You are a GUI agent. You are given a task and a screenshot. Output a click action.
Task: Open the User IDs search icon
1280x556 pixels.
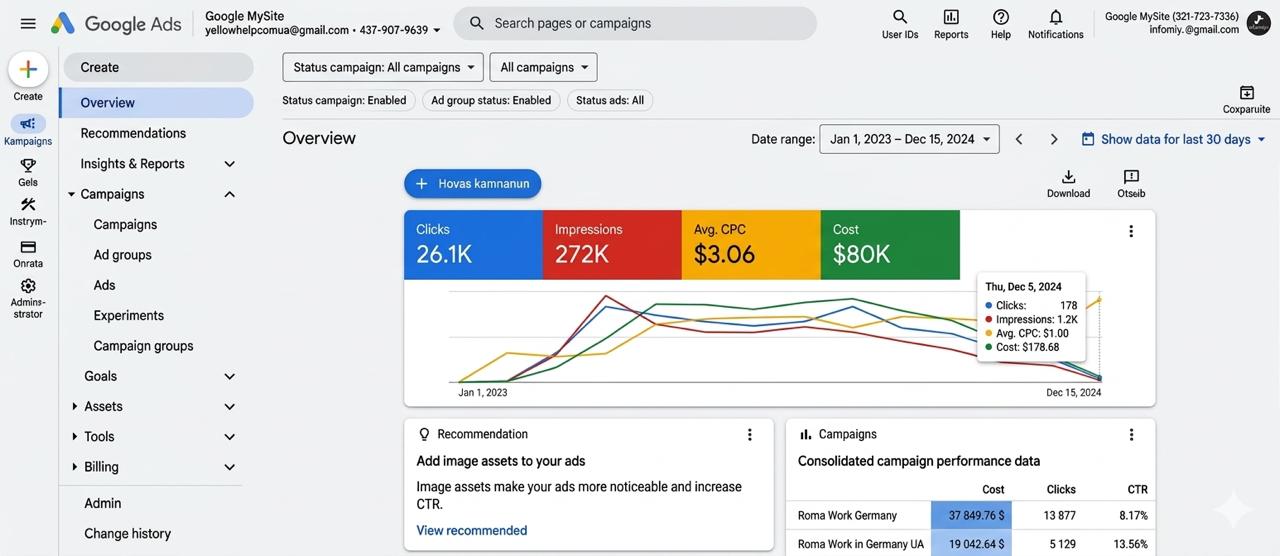pos(900,17)
